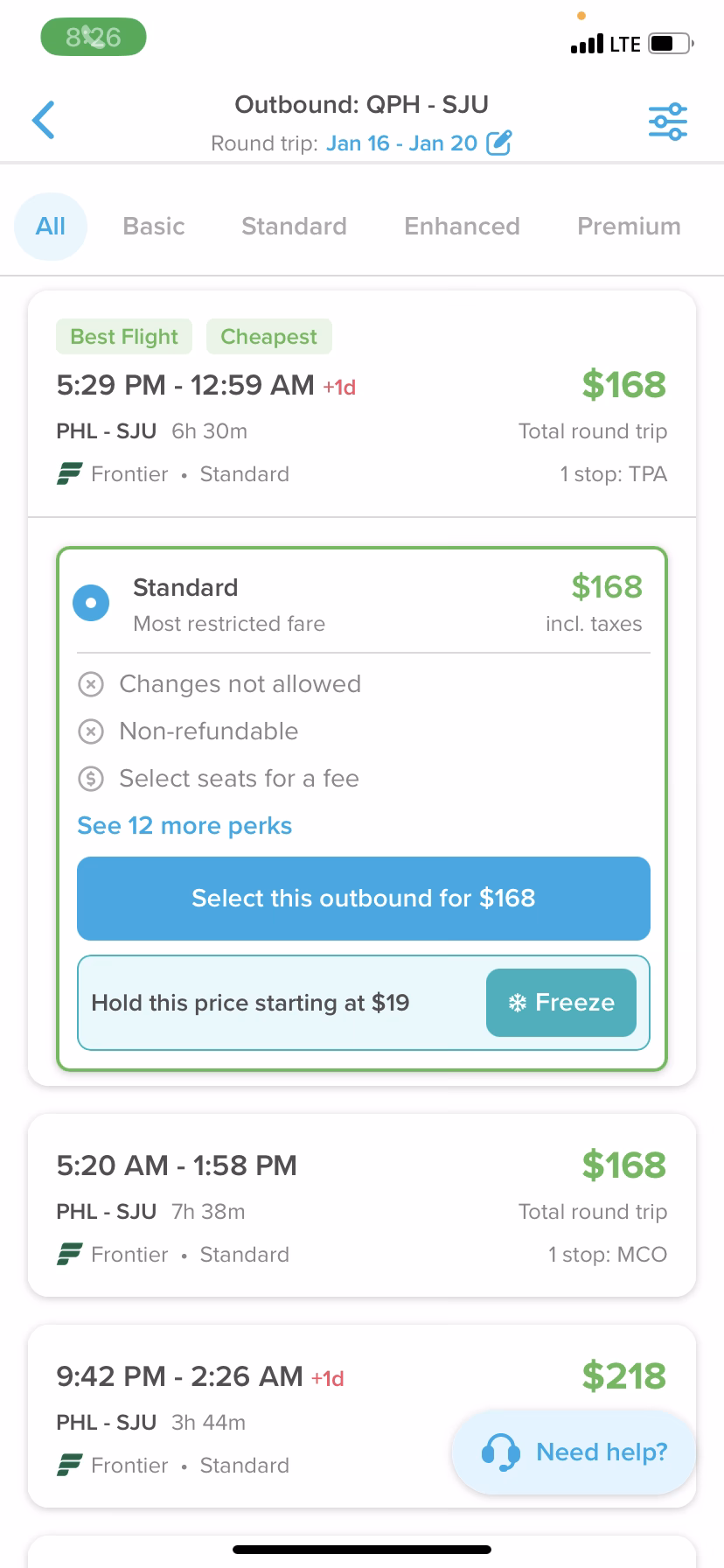The image size is (724, 1568).
Task: Select the Standard fare radio button
Action: click(x=91, y=603)
